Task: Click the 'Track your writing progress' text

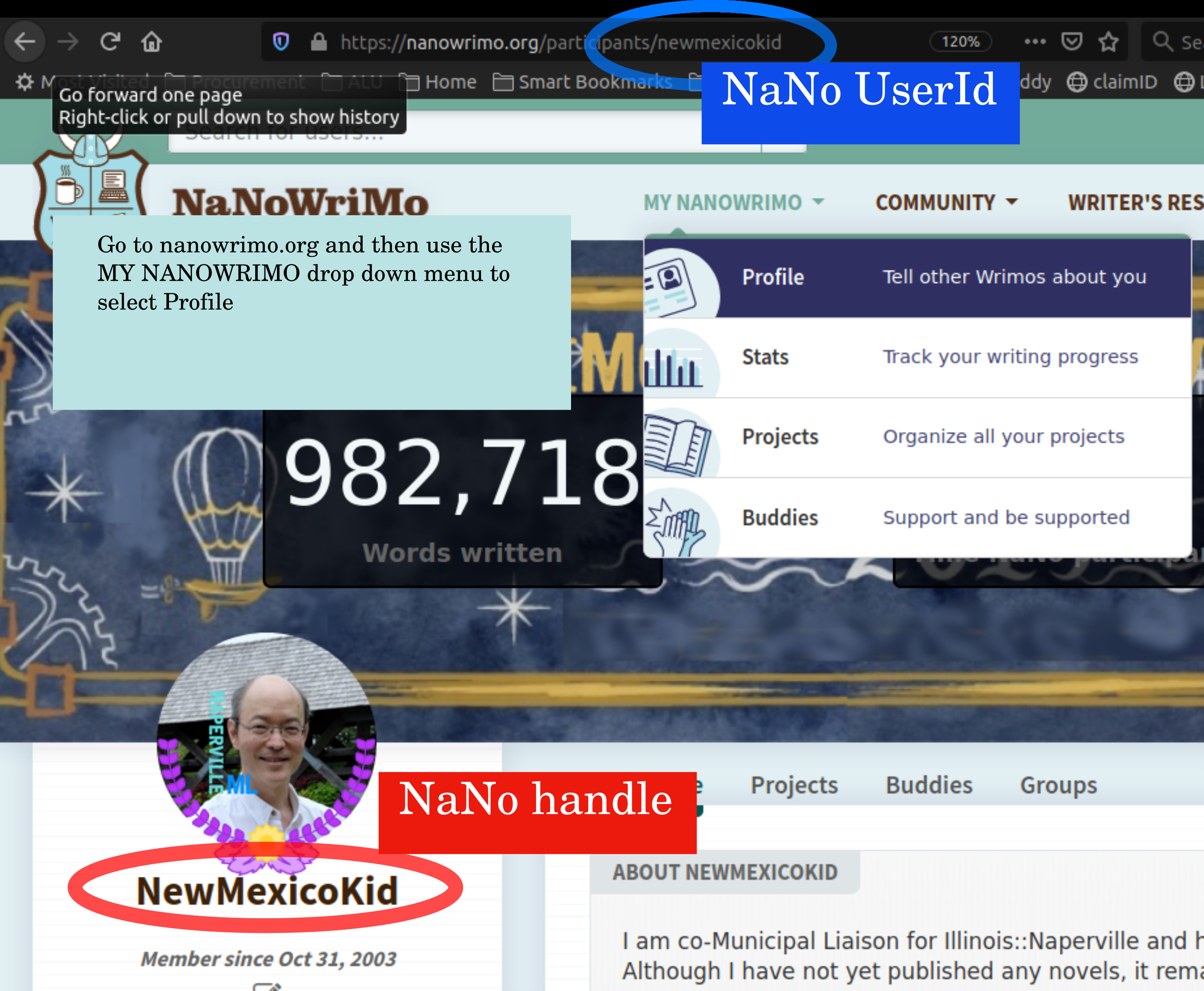Action: [x=1011, y=357]
